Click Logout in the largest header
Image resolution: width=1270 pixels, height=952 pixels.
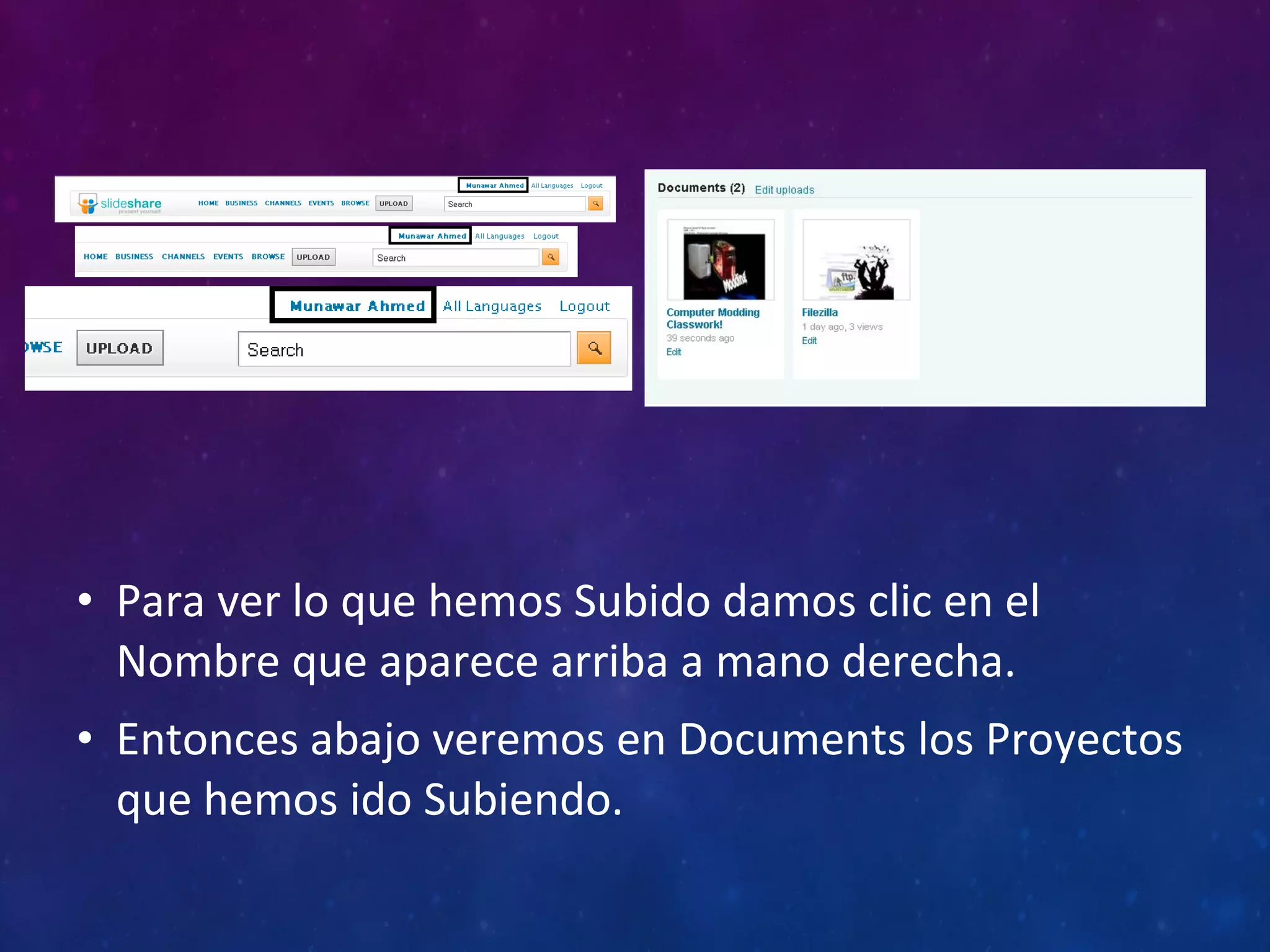[585, 306]
